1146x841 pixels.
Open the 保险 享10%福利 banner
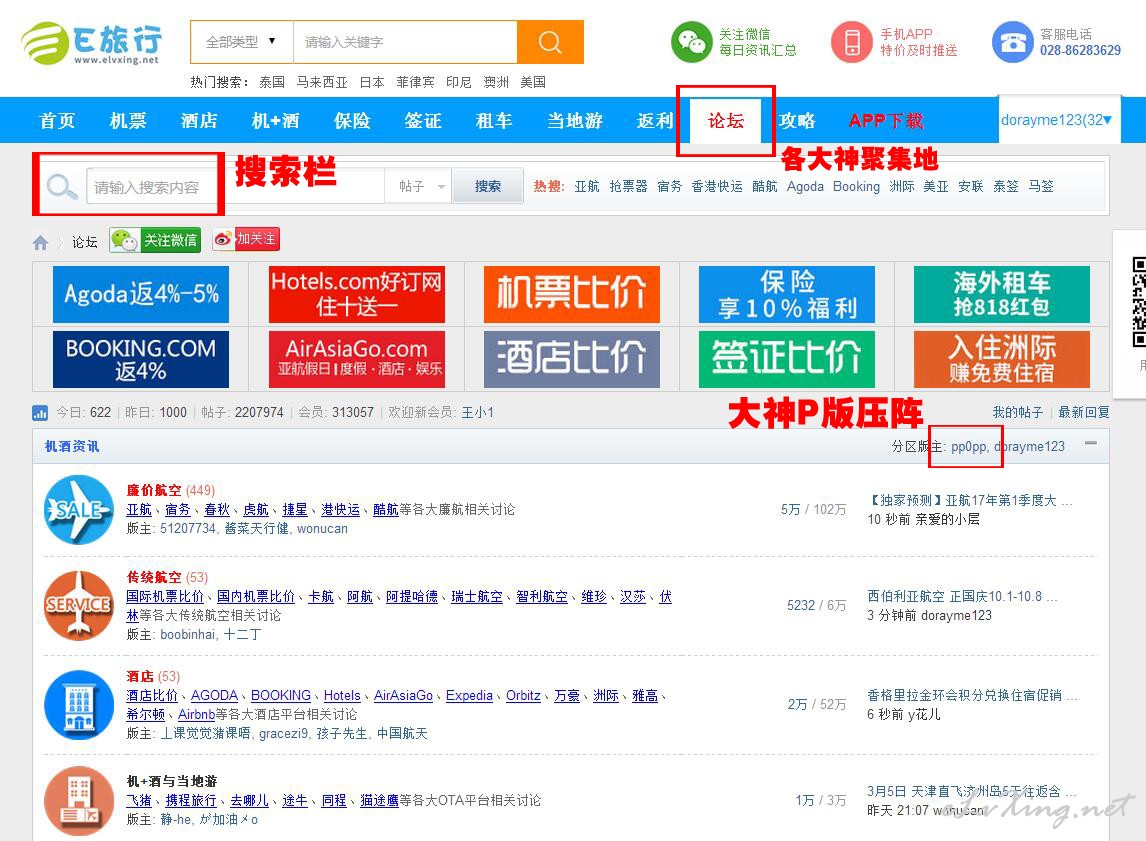[x=786, y=294]
